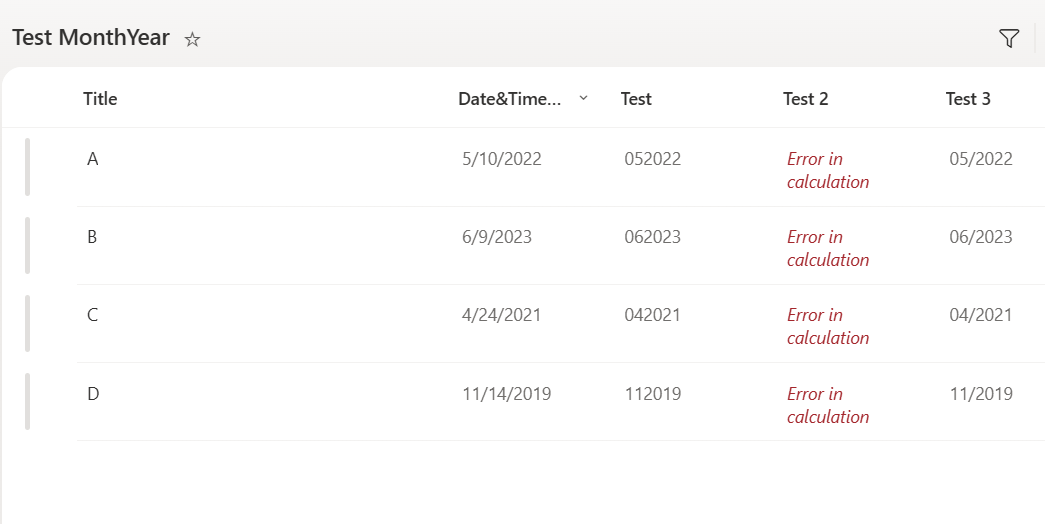Click Test 3 value 06/2023
Image resolution: width=1045 pixels, height=524 pixels.
point(981,237)
